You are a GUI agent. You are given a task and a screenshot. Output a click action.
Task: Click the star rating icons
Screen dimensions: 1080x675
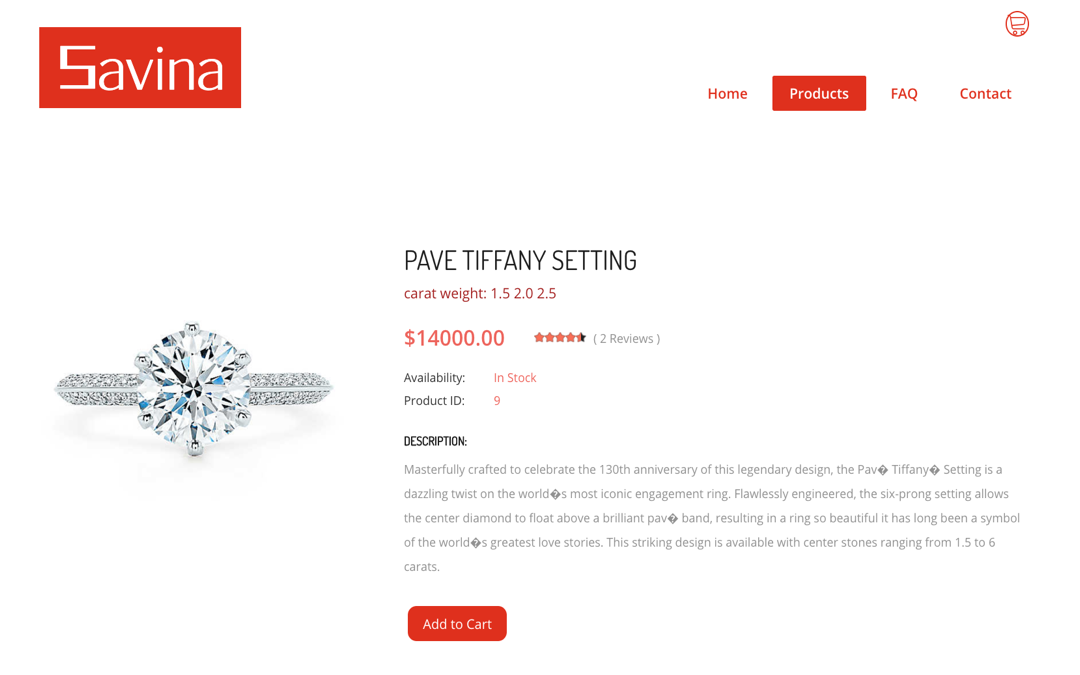560,338
